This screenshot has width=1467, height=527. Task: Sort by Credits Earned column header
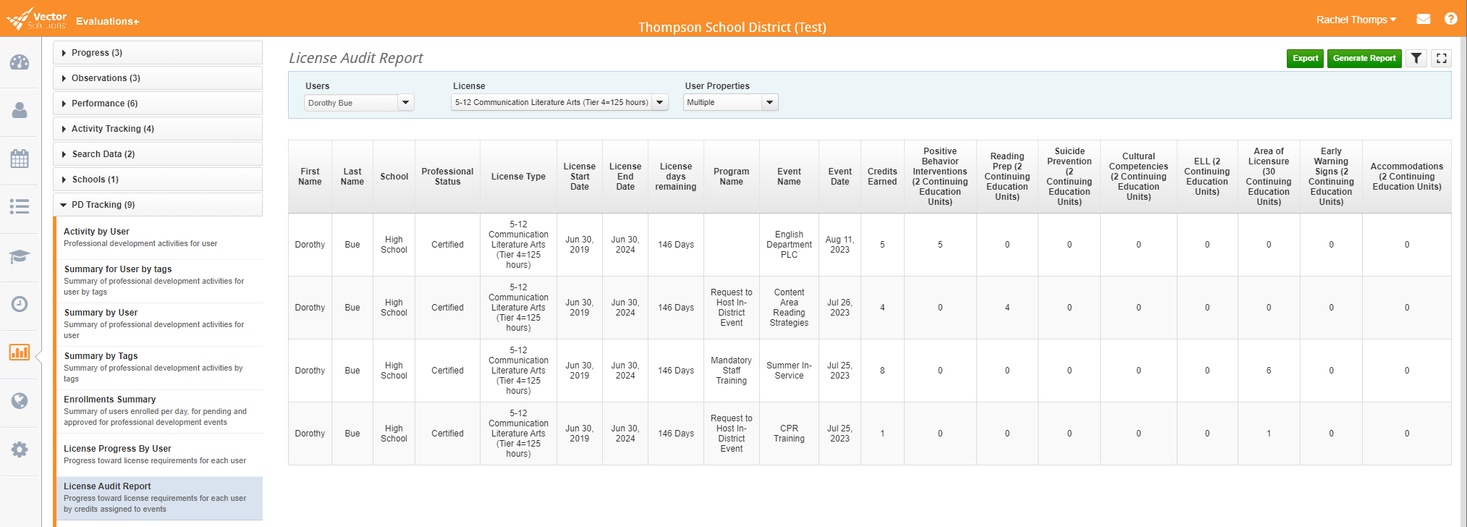tap(882, 176)
